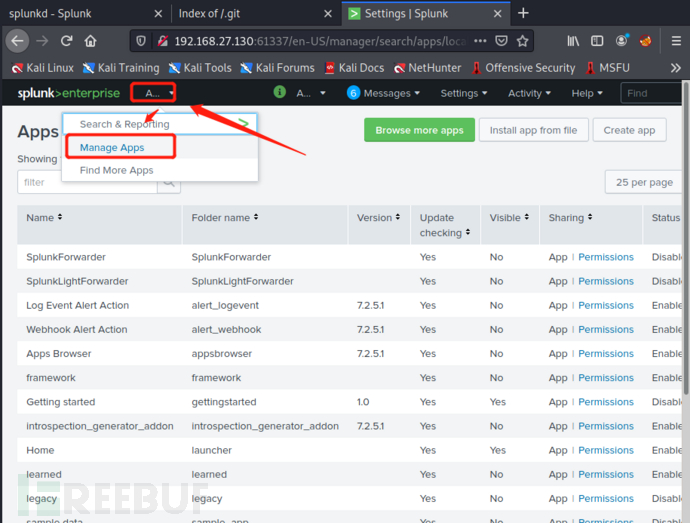The image size is (690, 523).
Task: Open Permissions for Getting started app
Action: point(606,402)
